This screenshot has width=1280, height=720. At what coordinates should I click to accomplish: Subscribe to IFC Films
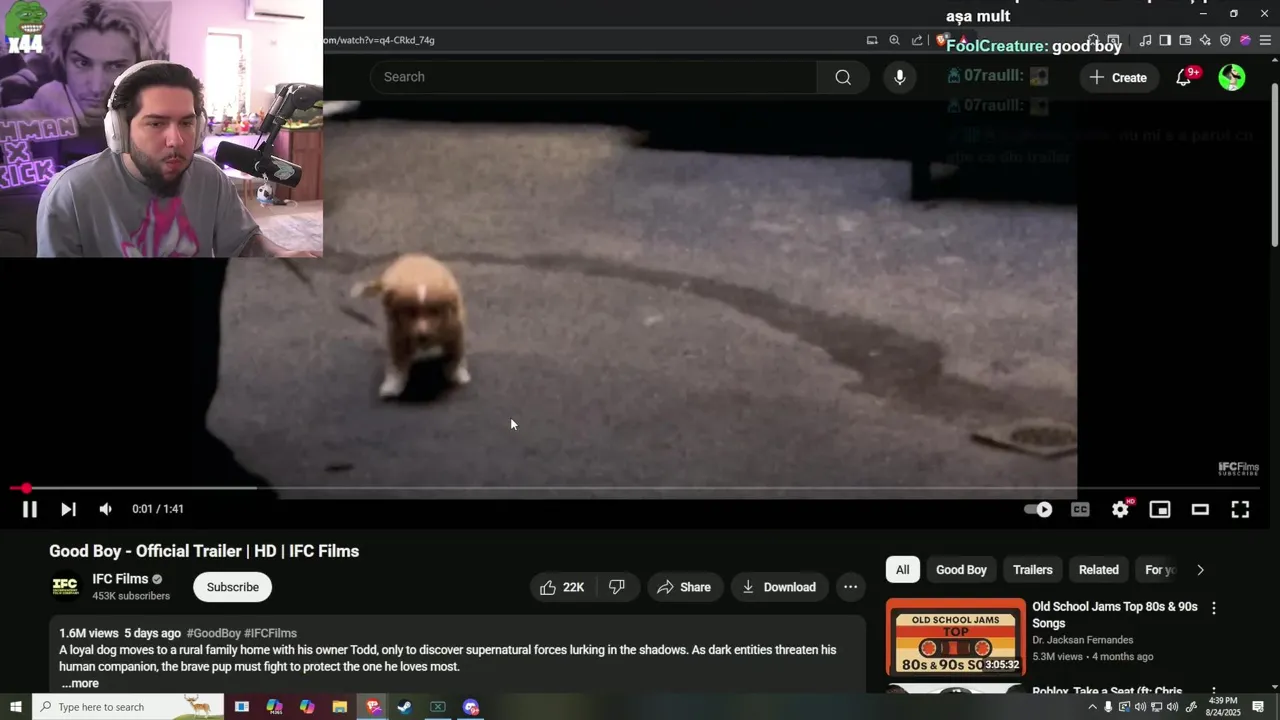[233, 587]
